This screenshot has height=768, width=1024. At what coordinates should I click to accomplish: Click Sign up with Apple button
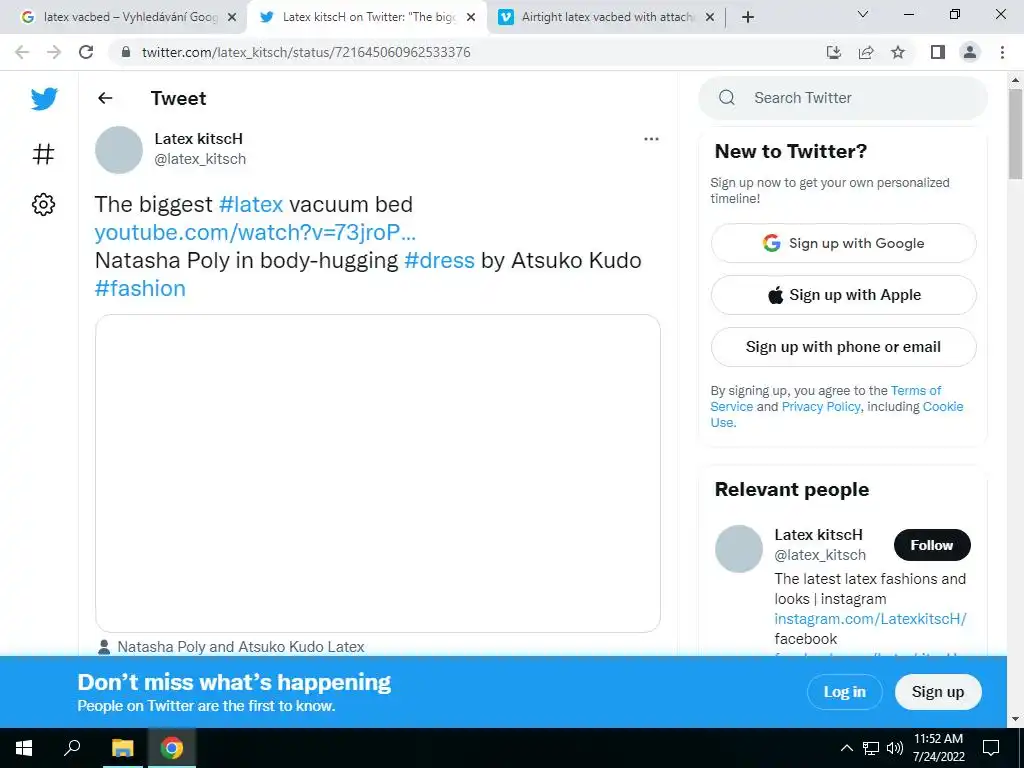coord(843,295)
